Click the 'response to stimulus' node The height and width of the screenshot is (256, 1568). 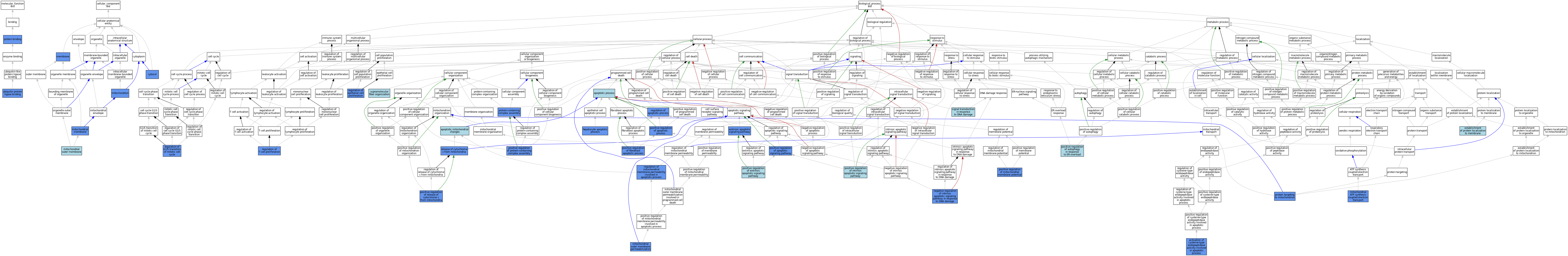click(937, 40)
